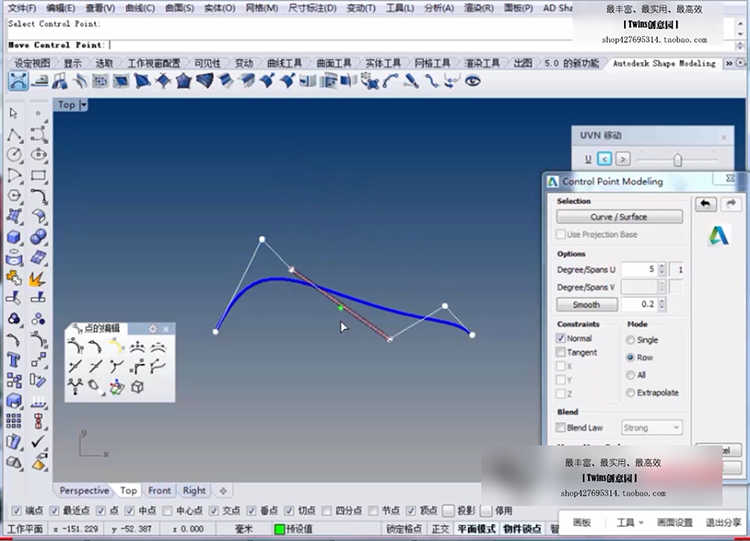Click the U decrease arrow in UVN 移动
Screen dimensions: 750x541
click(x=605, y=159)
